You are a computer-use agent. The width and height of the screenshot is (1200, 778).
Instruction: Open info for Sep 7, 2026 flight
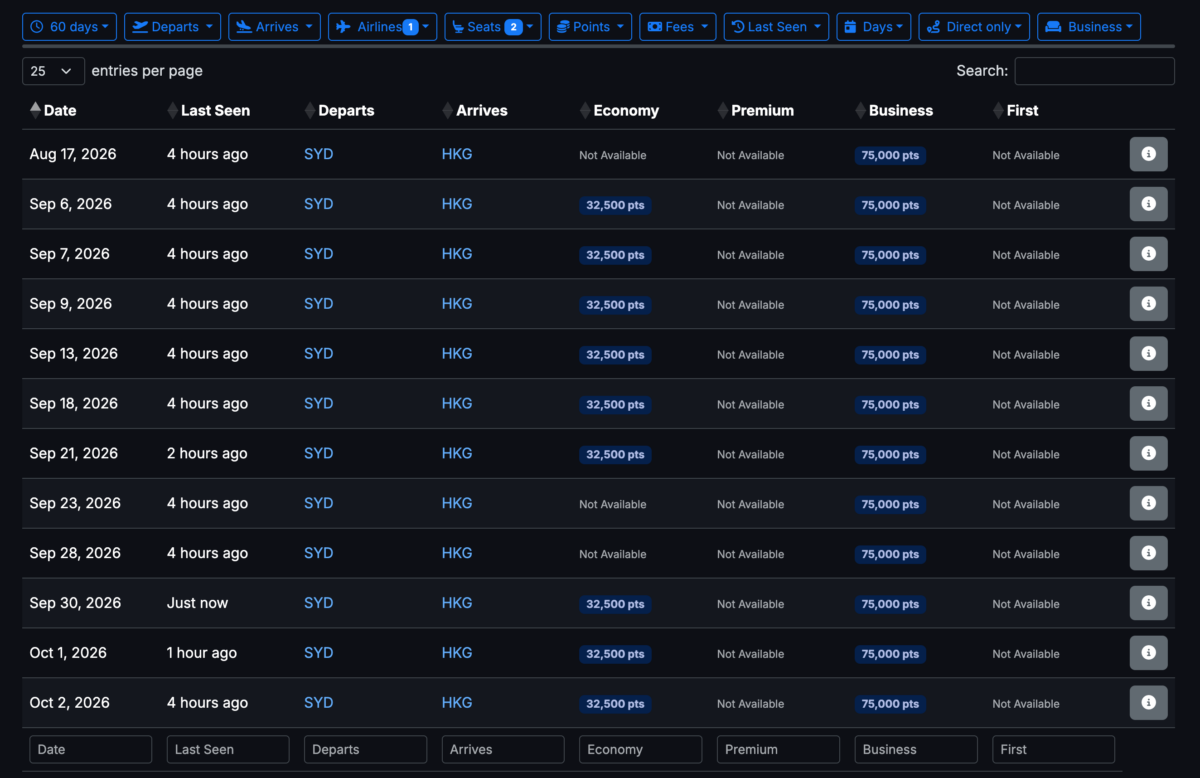1148,254
